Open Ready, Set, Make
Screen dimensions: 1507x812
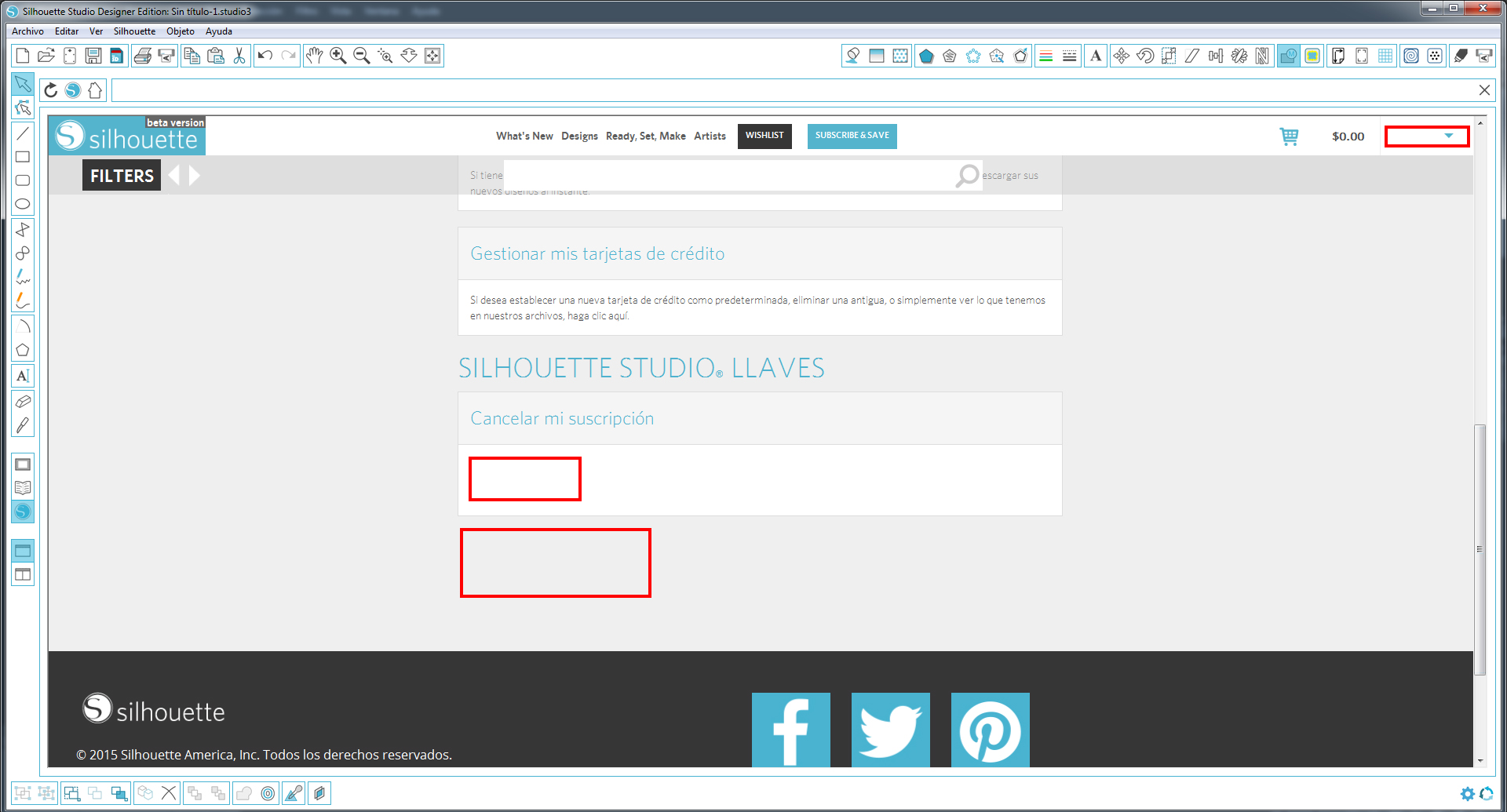click(646, 136)
